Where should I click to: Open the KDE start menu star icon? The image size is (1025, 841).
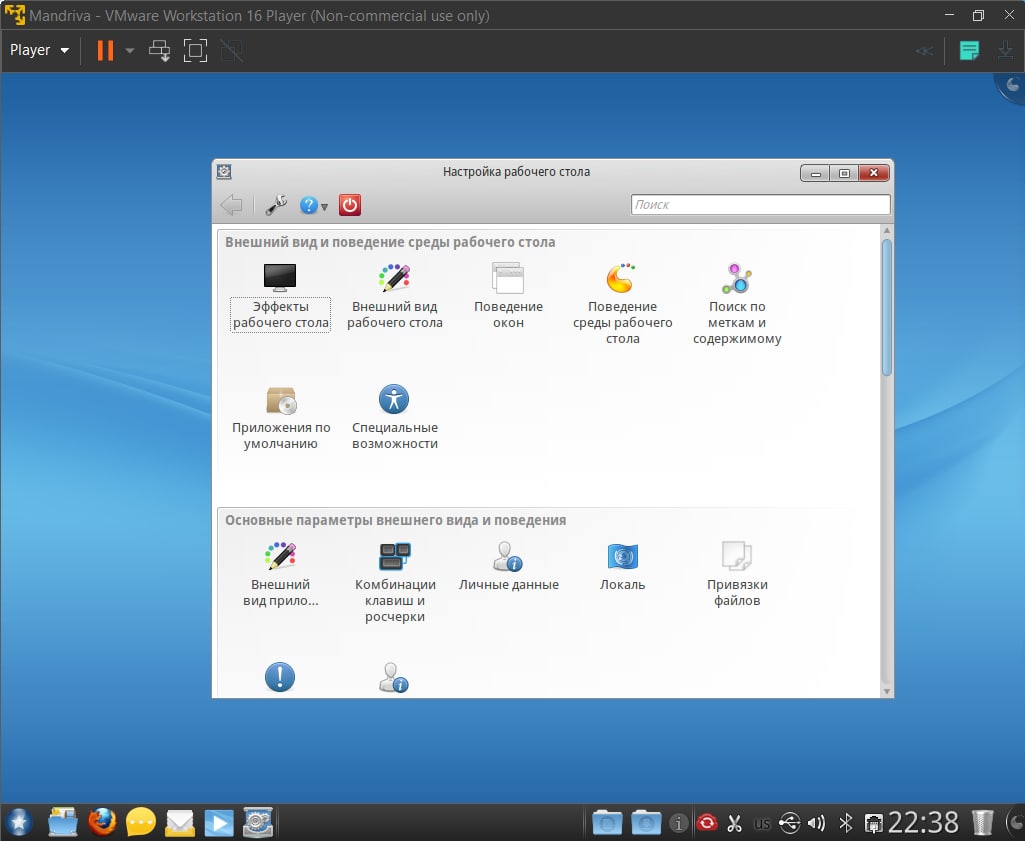pos(18,822)
